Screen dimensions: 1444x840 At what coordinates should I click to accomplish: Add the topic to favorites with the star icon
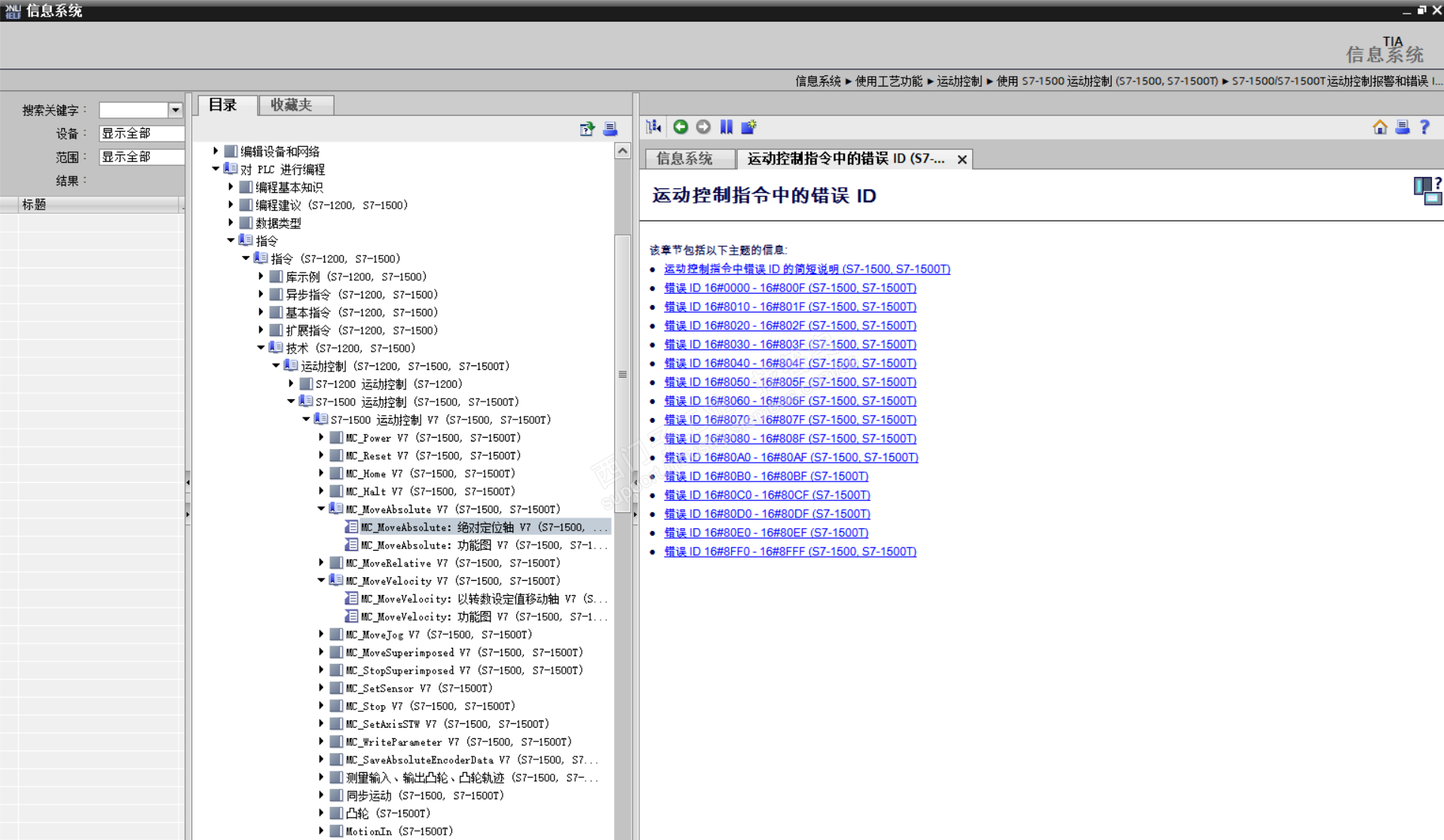[x=748, y=127]
